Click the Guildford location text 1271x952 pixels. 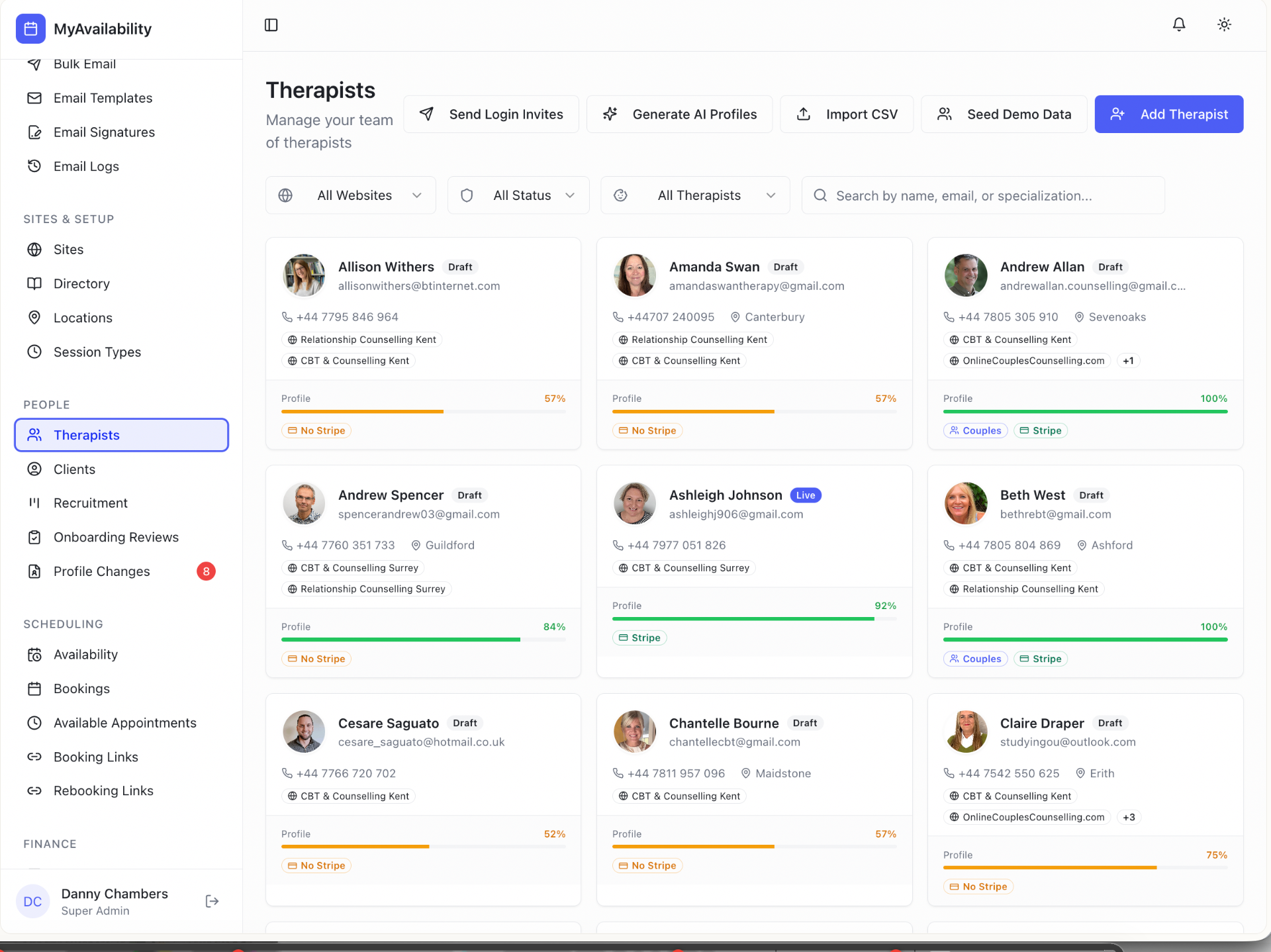click(450, 546)
